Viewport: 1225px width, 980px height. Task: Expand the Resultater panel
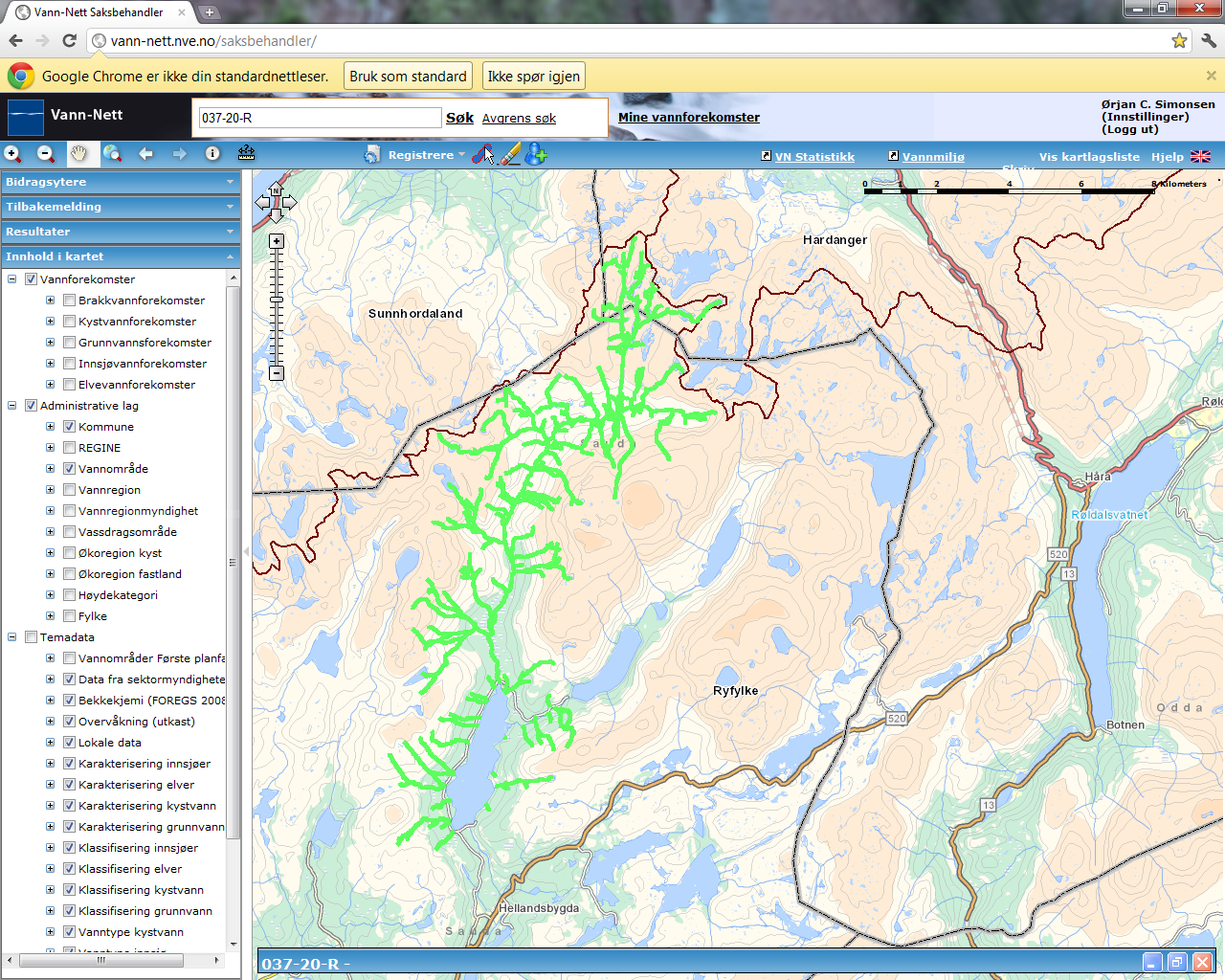(x=121, y=232)
